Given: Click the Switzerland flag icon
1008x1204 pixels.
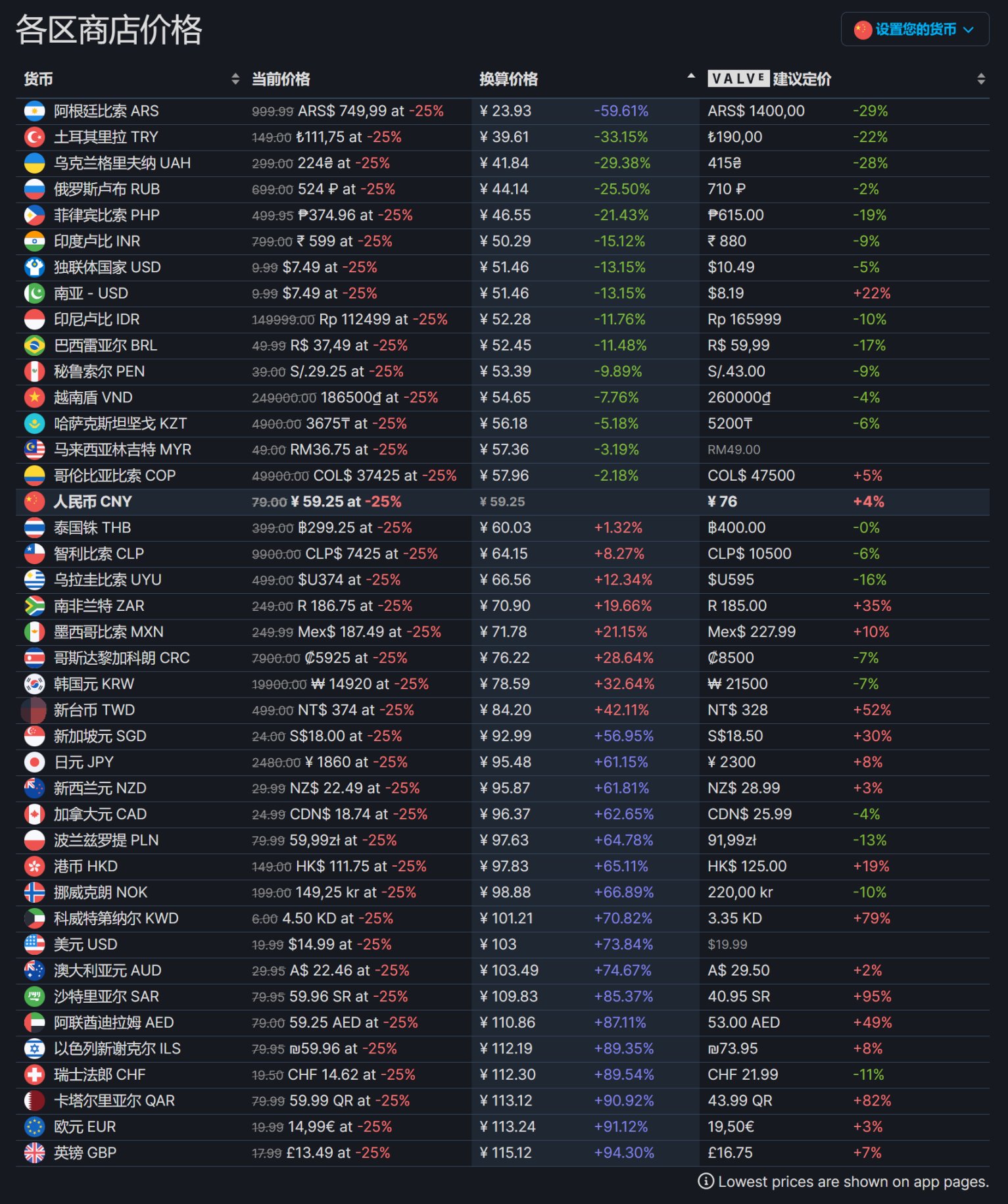Looking at the screenshot, I should point(35,1074).
